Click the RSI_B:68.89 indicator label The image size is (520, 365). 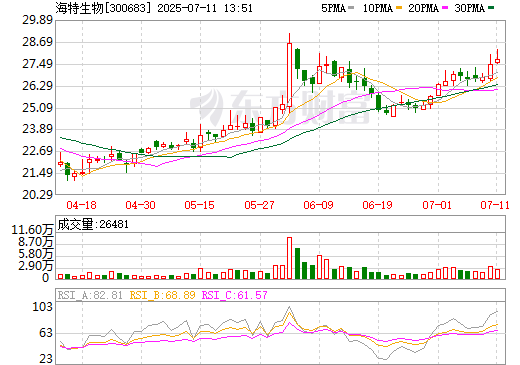[162, 295]
